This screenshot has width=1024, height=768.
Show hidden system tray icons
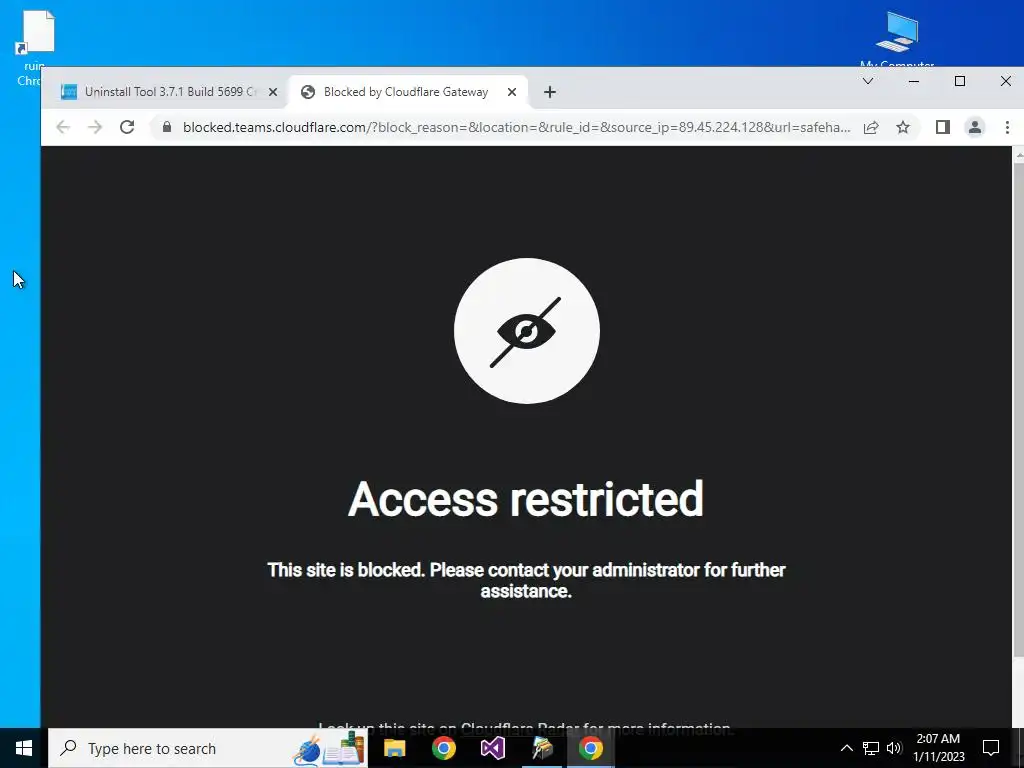point(846,748)
